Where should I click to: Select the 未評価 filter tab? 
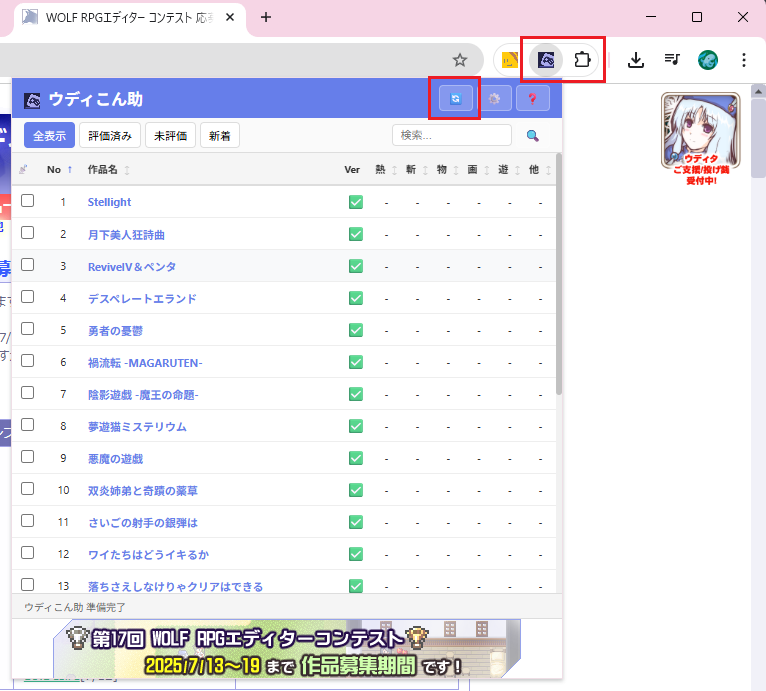pyautogui.click(x=170, y=135)
